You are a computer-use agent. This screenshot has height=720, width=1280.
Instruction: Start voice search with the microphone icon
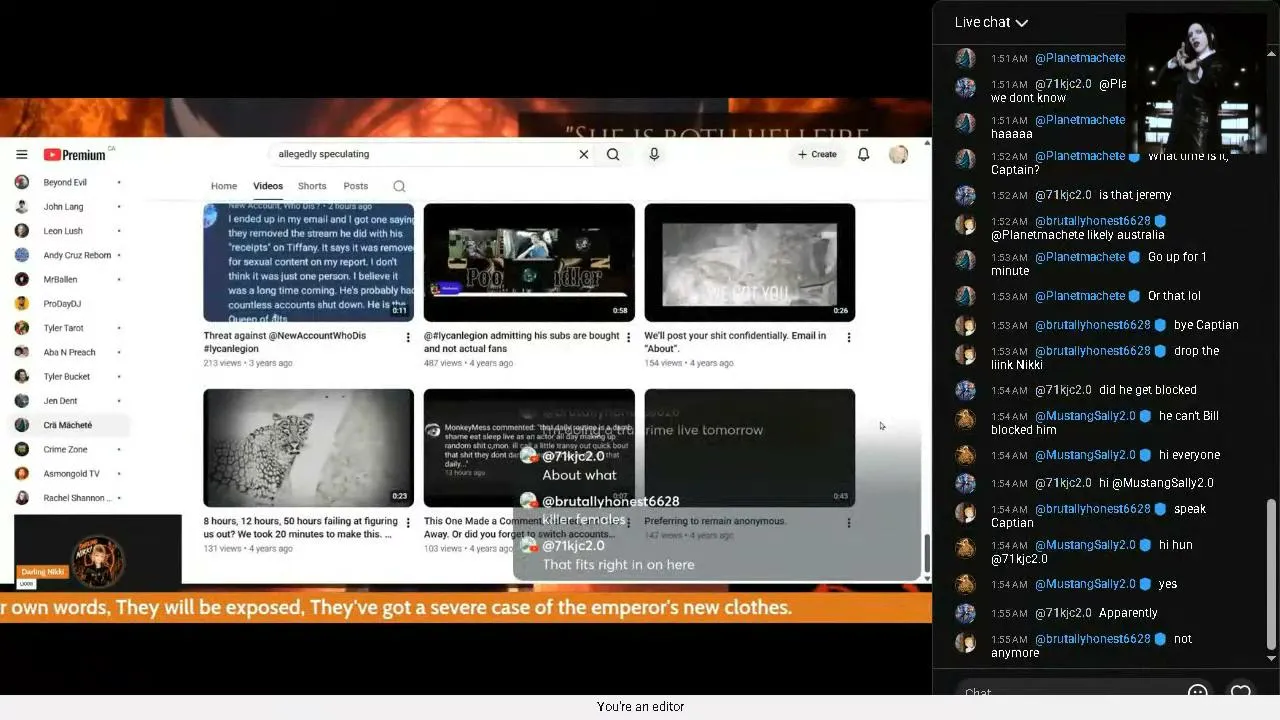click(x=654, y=154)
